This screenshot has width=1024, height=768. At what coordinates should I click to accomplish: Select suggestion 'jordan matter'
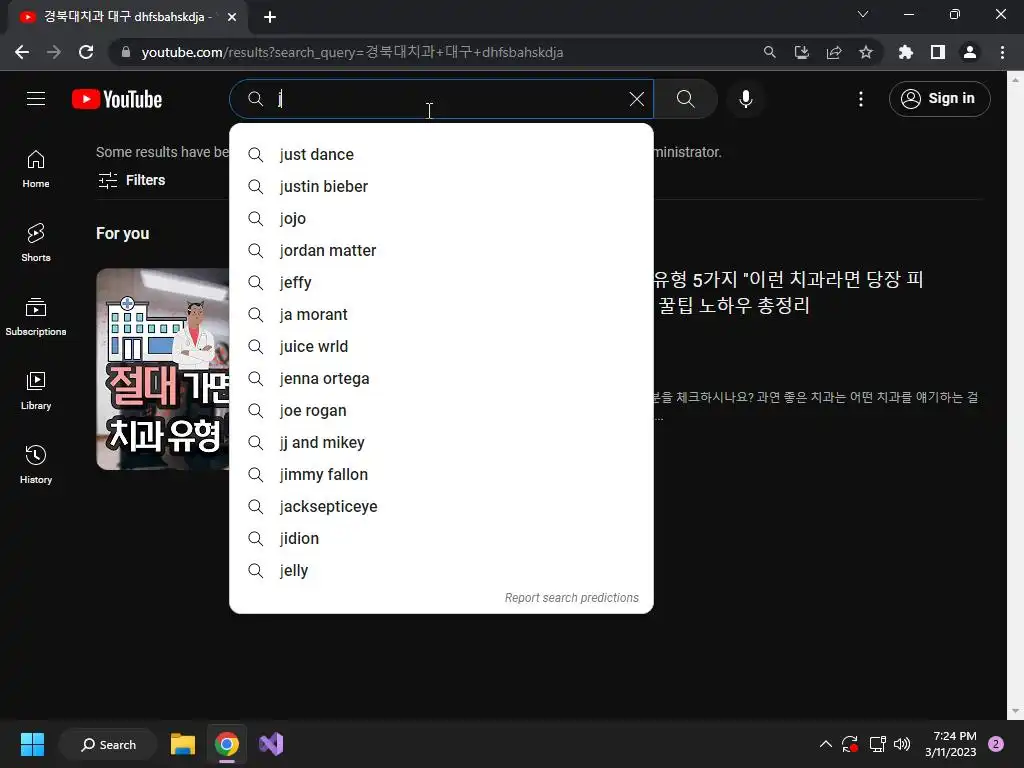coord(441,251)
